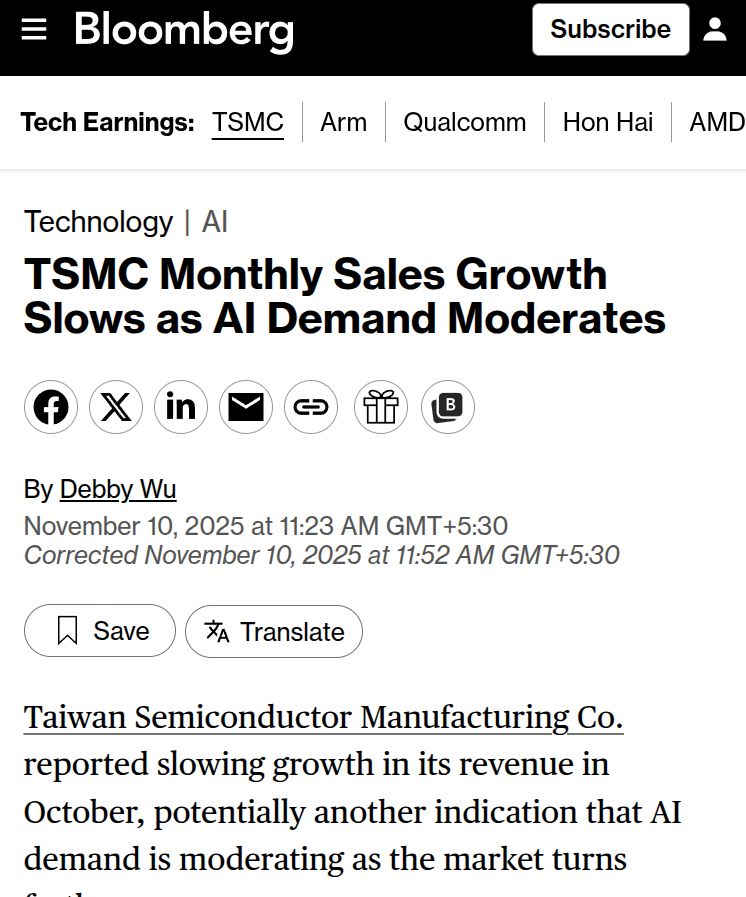Screen dimensions: 746x897
Task: Open the hamburger navigation menu
Action: point(35,29)
